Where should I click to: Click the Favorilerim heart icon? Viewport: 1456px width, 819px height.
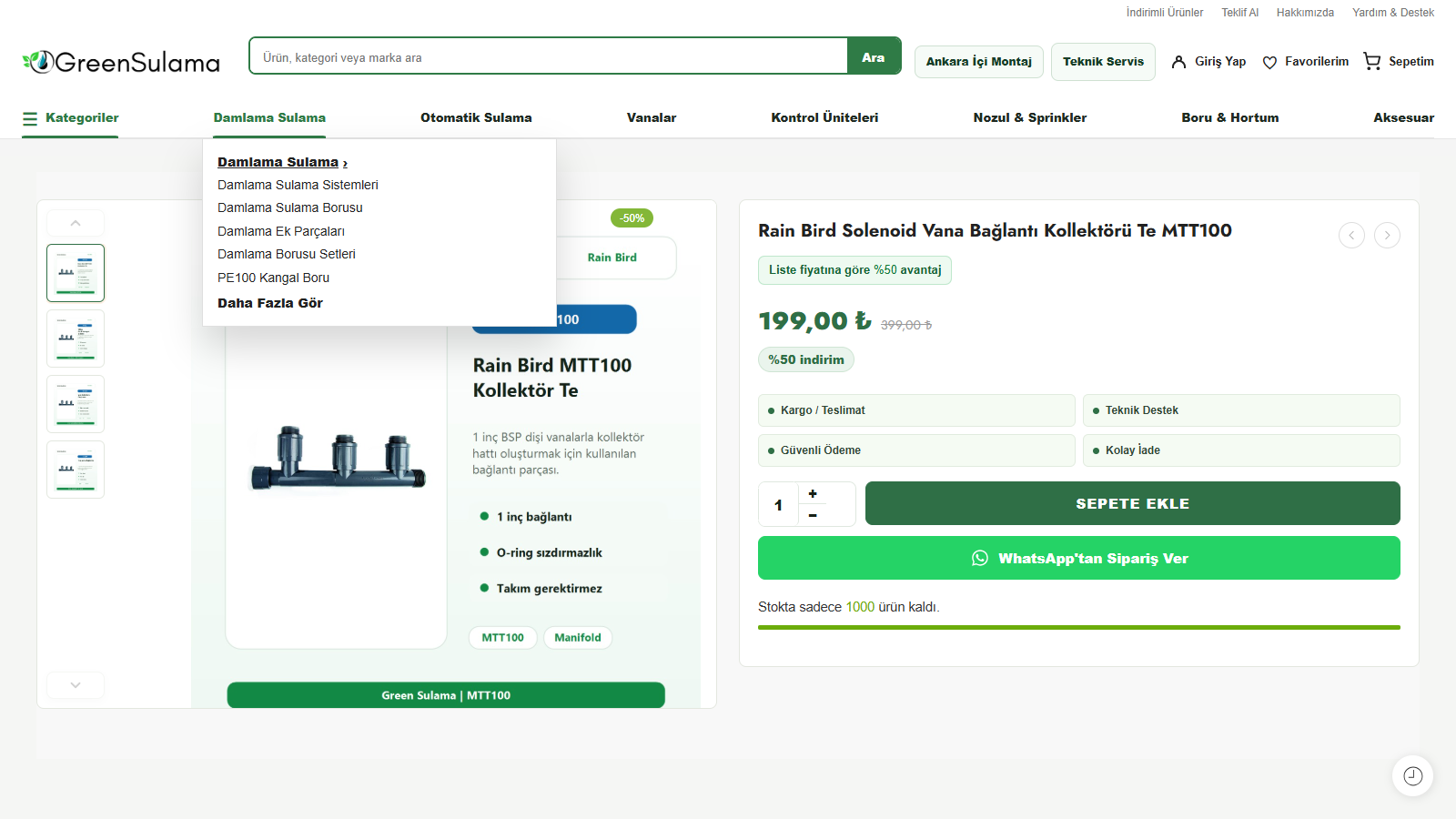1269,62
